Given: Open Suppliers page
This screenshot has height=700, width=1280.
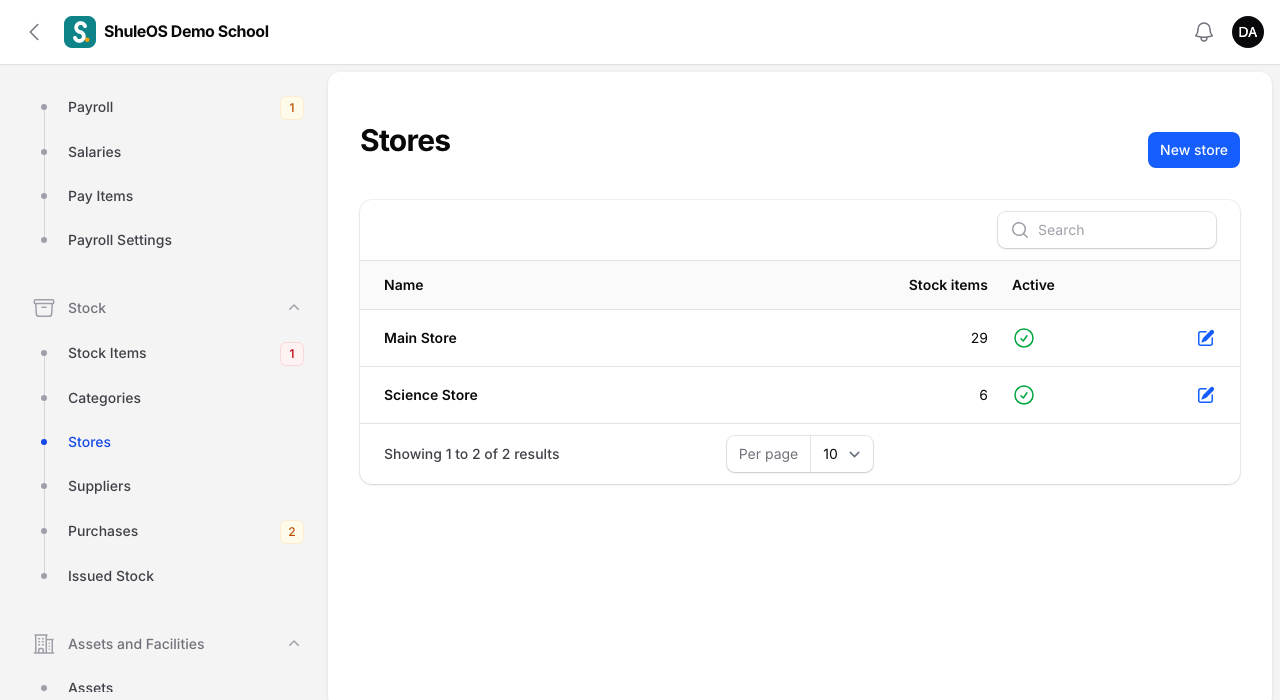Looking at the screenshot, I should pyautogui.click(x=99, y=486).
